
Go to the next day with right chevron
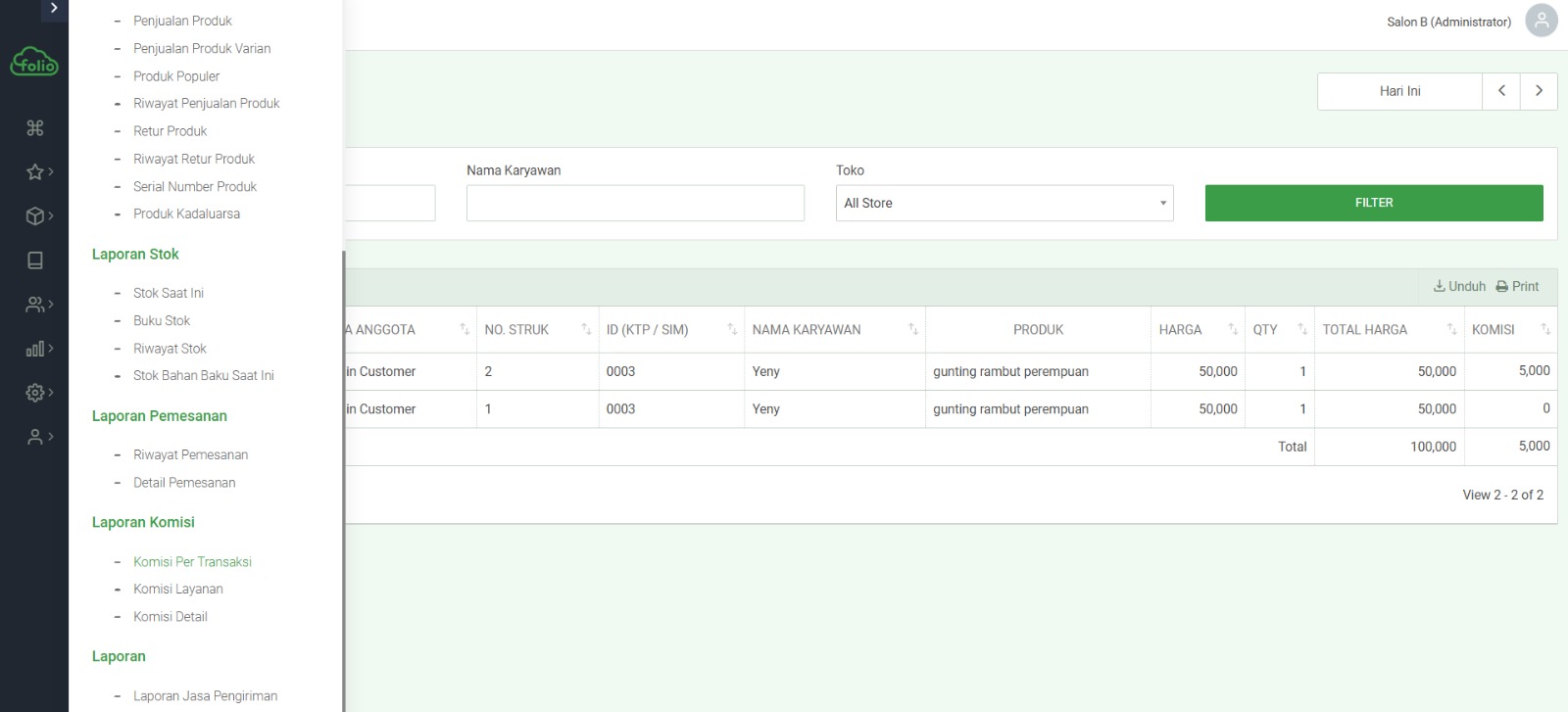tap(1539, 91)
